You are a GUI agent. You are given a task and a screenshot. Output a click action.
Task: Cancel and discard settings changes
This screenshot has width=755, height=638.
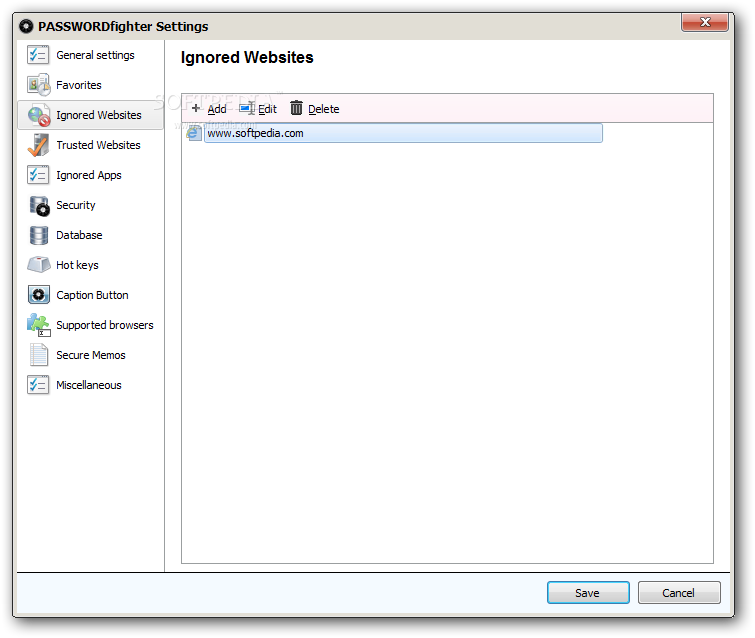[x=679, y=593]
